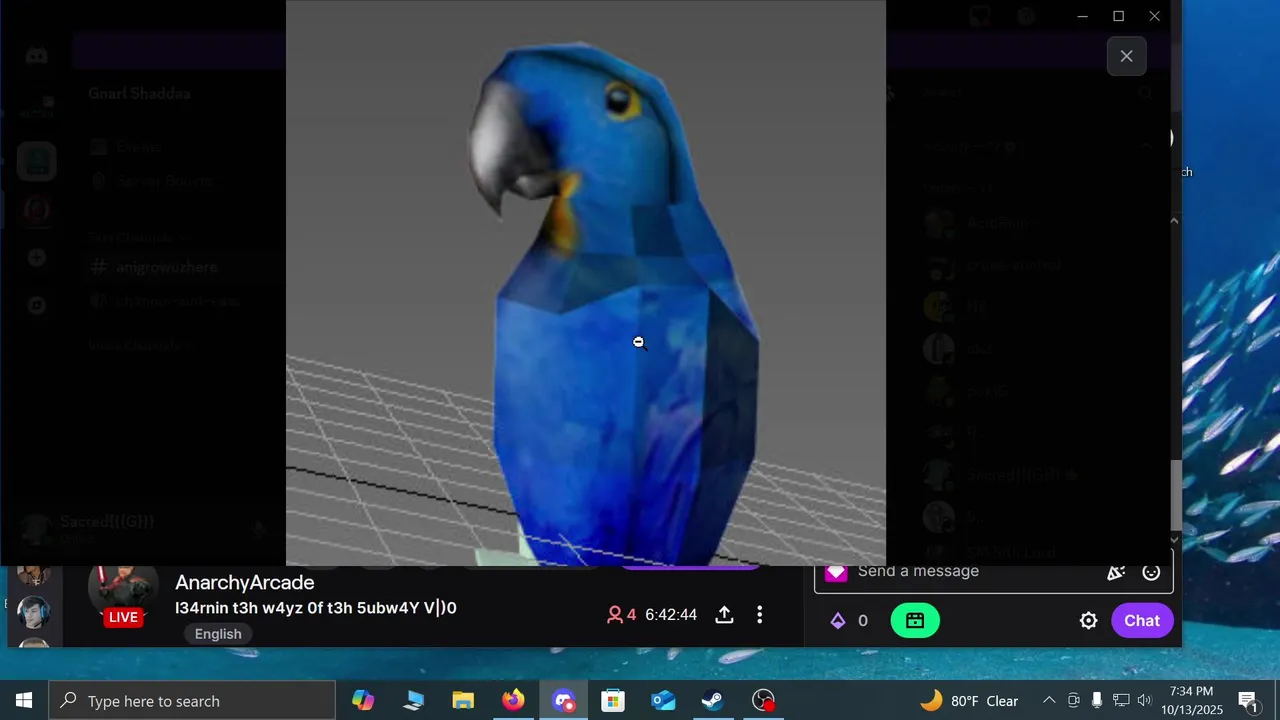The image size is (1280, 720).
Task: Open the Windows Start menu
Action: pyautogui.click(x=24, y=701)
